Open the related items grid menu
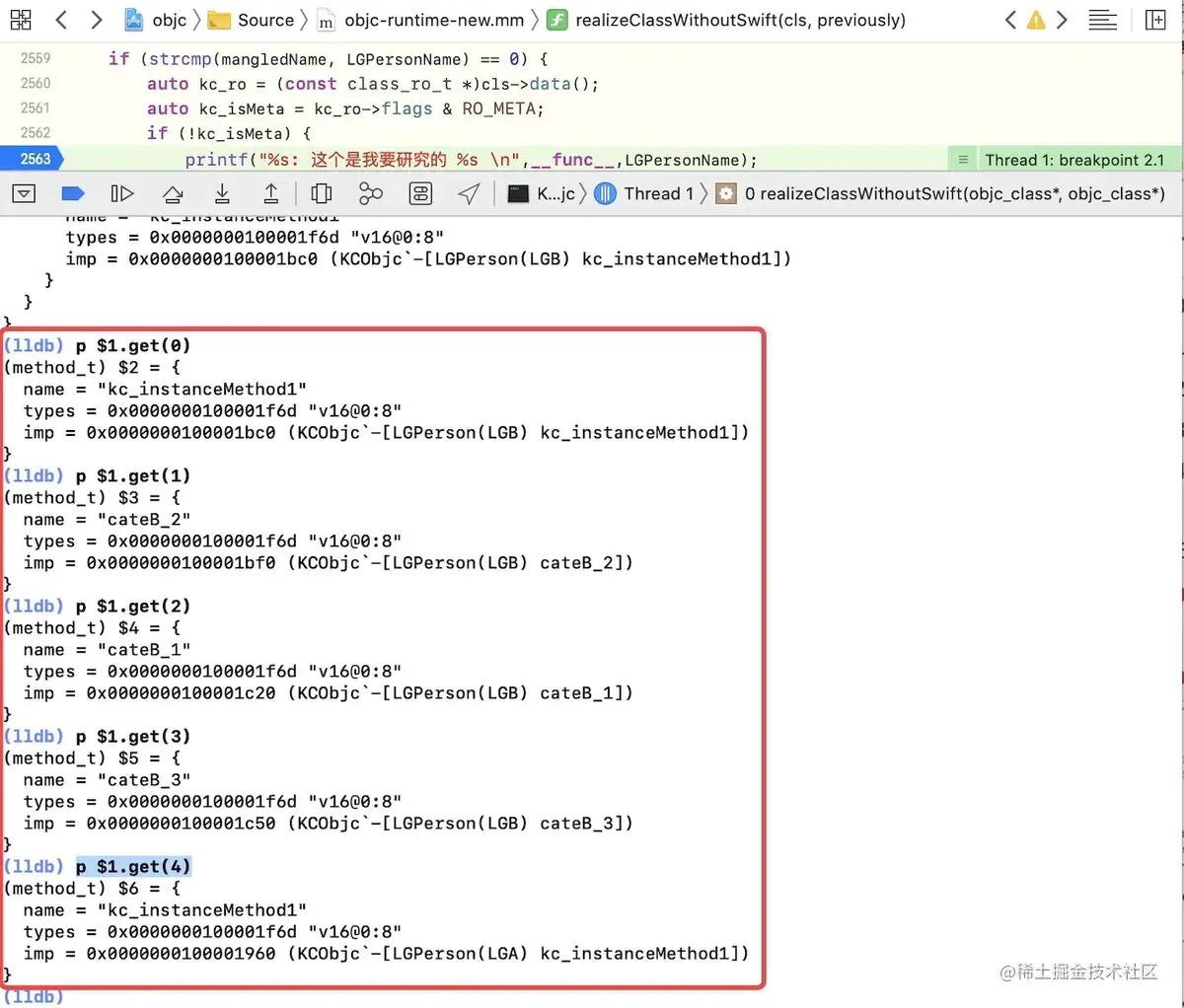This screenshot has height=1008, width=1184. (21, 20)
